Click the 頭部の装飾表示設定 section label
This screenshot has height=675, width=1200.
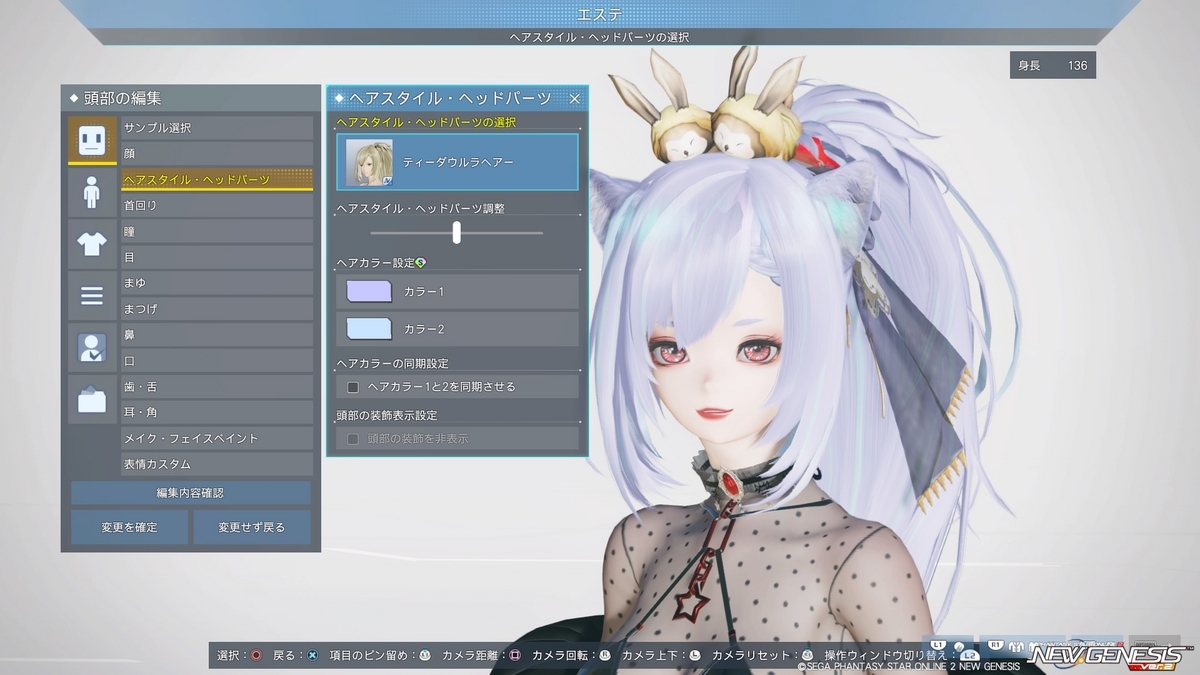(387, 415)
